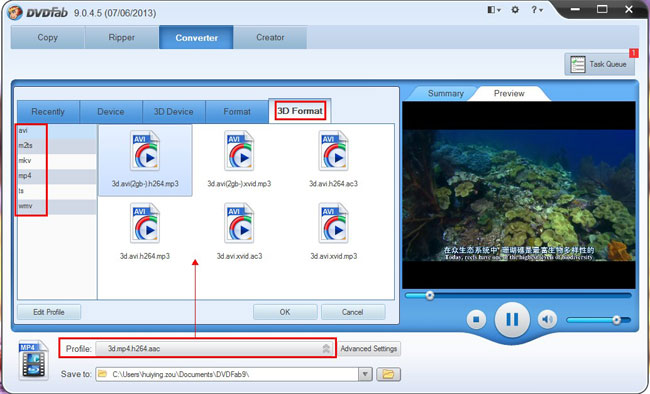This screenshot has width=650, height=394.
Task: Click the Profile field 3d.mp4.h264.aac
Action: 214,348
